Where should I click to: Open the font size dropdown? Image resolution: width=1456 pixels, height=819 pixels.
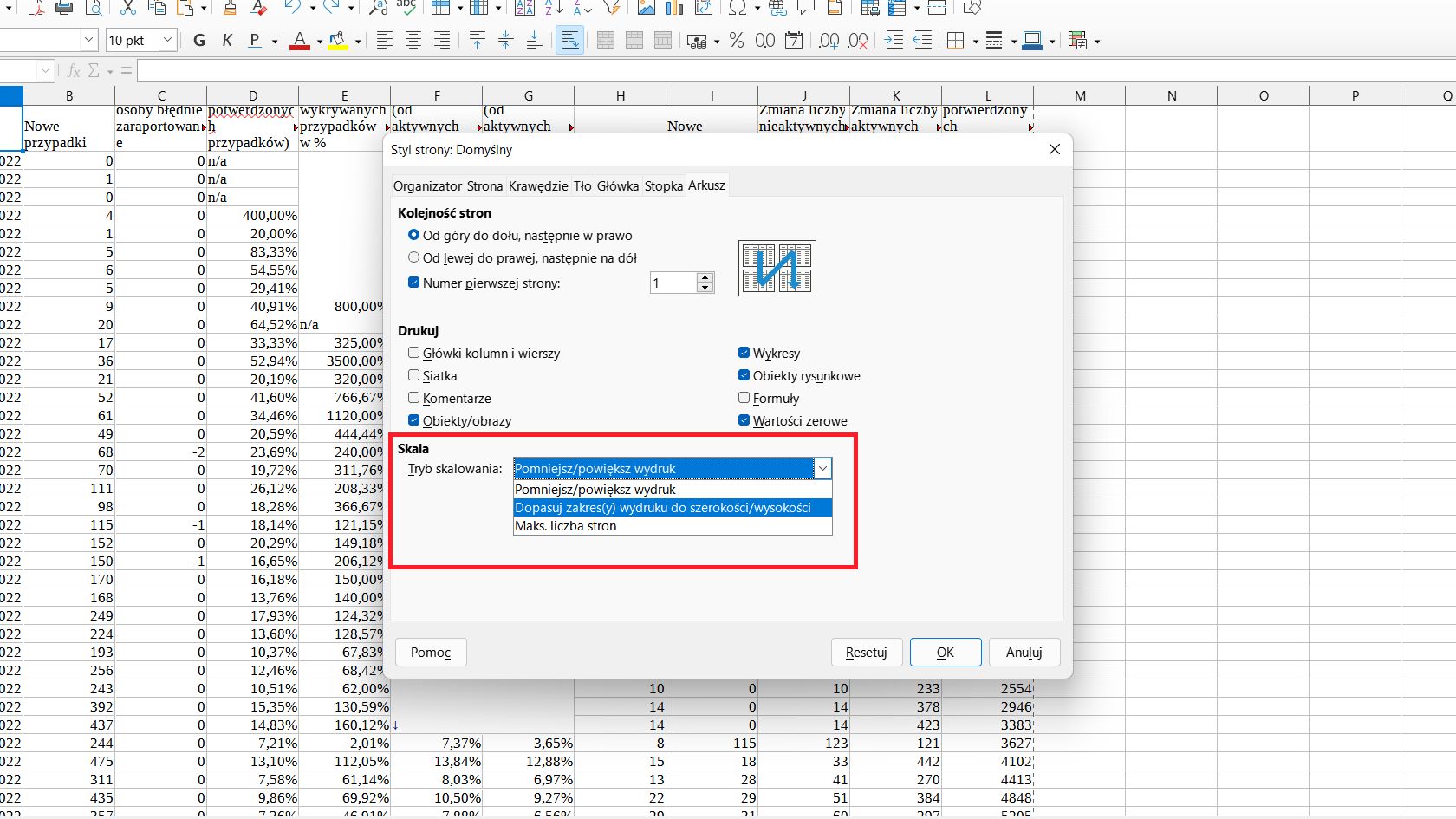click(x=168, y=41)
